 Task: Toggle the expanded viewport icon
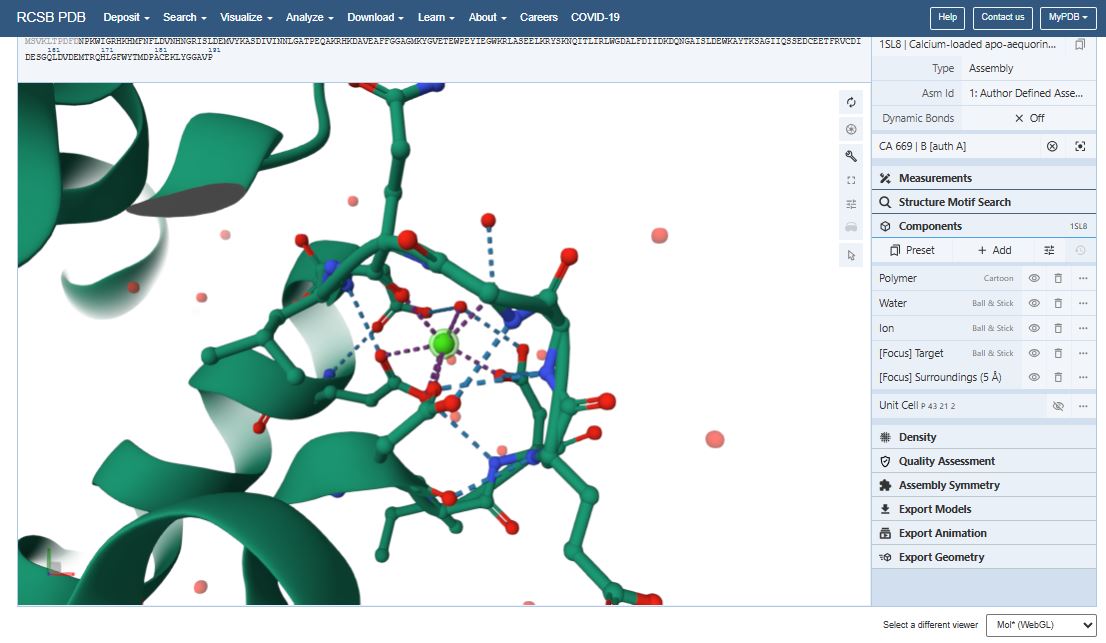click(851, 180)
